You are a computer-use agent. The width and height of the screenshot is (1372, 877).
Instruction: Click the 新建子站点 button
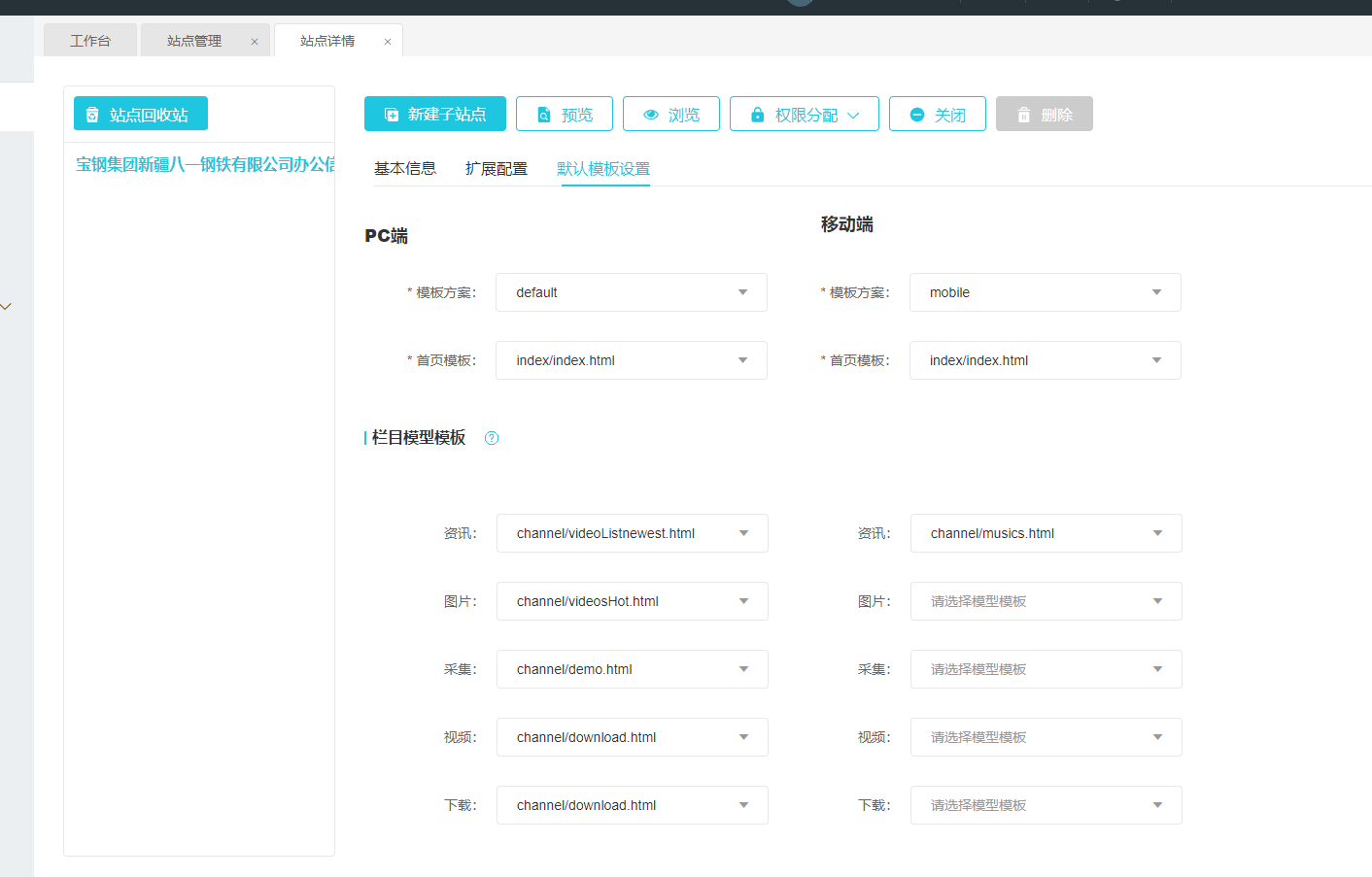click(435, 115)
